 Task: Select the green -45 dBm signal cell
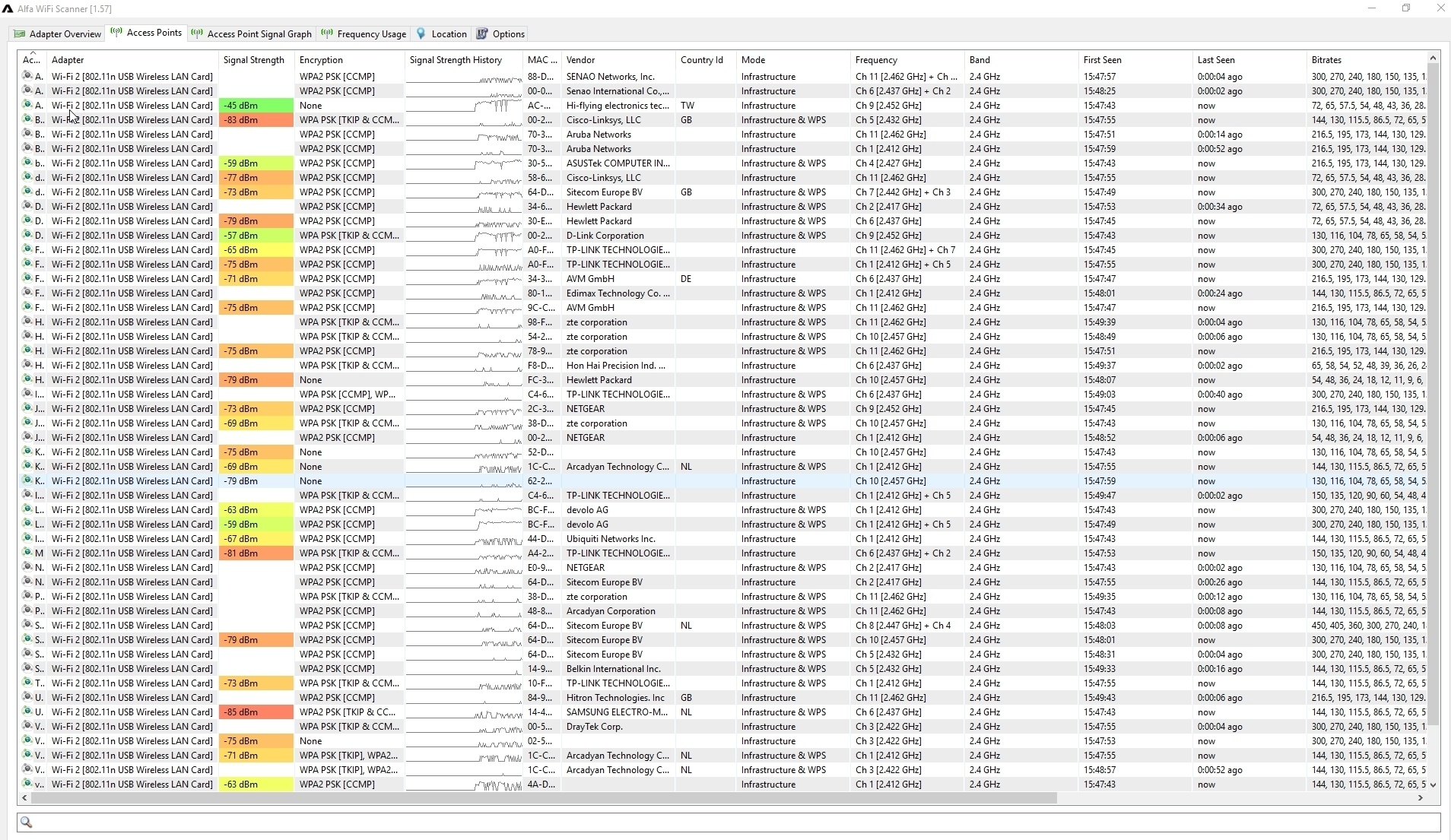tap(256, 105)
